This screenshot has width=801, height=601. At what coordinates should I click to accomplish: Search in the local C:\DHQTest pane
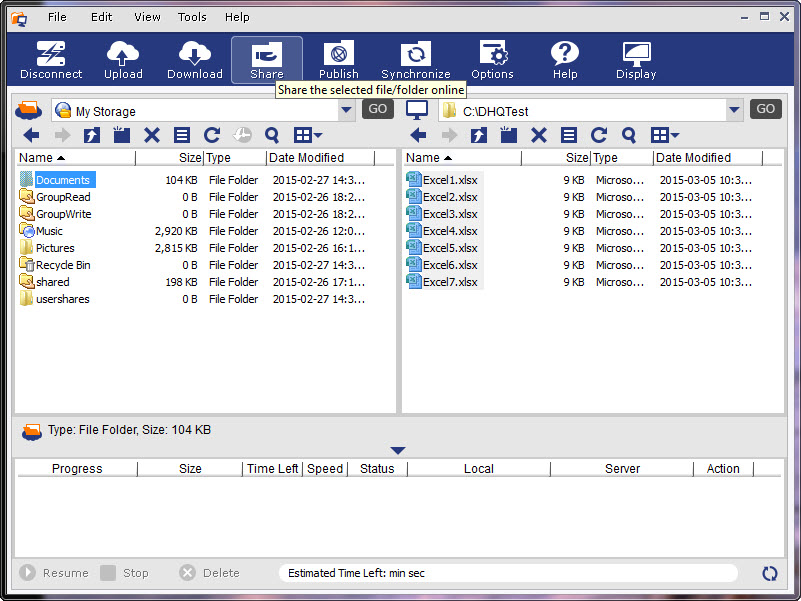tap(629, 135)
